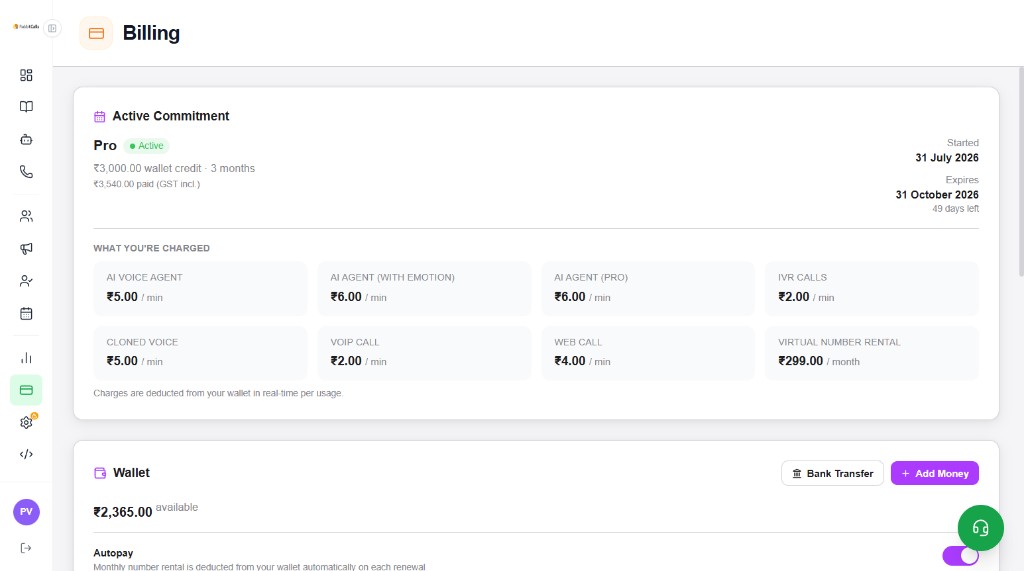
Task: Click the logout icon in sidebar
Action: 26,548
